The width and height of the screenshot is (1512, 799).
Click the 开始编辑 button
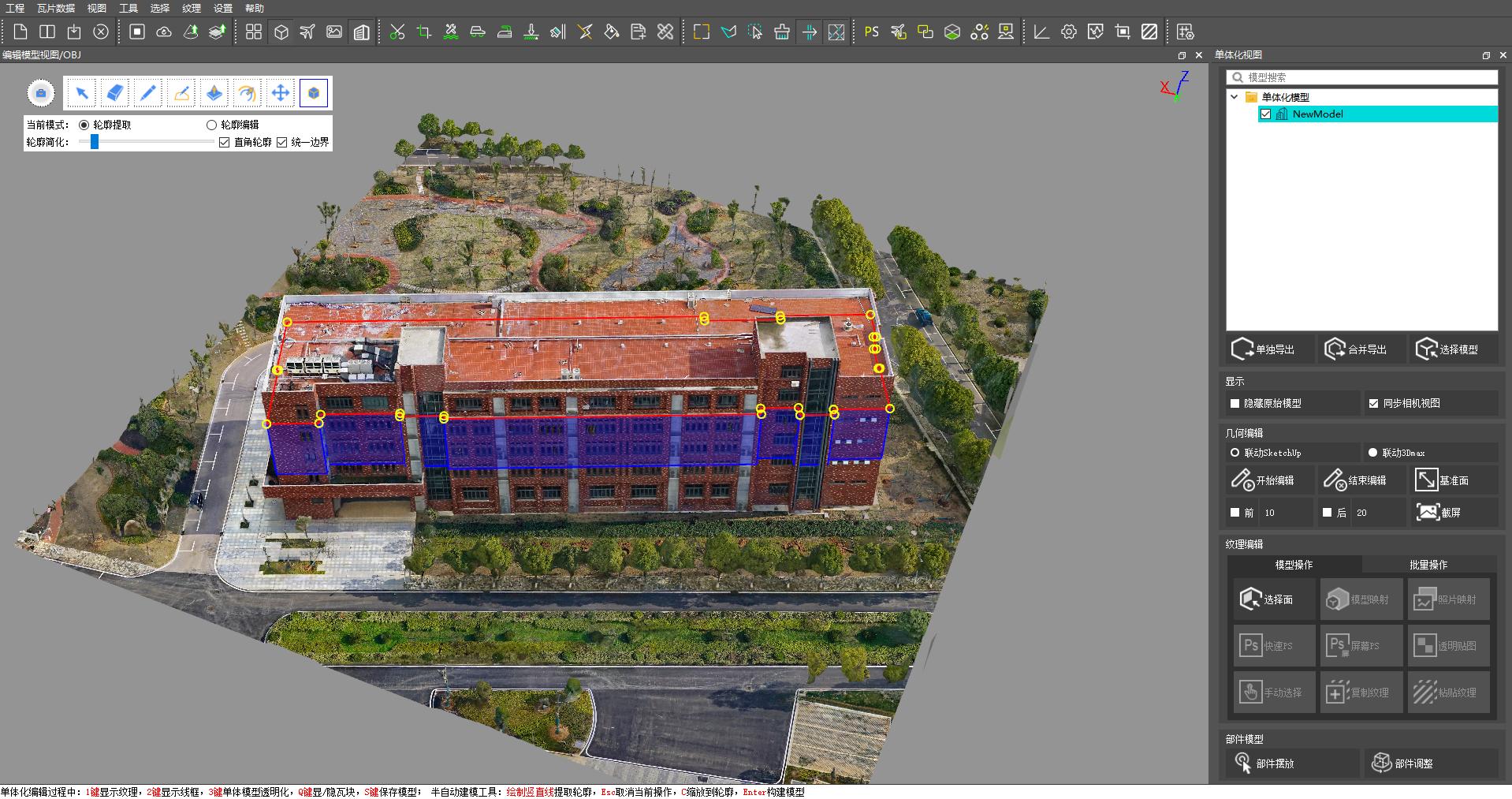[x=1271, y=480]
